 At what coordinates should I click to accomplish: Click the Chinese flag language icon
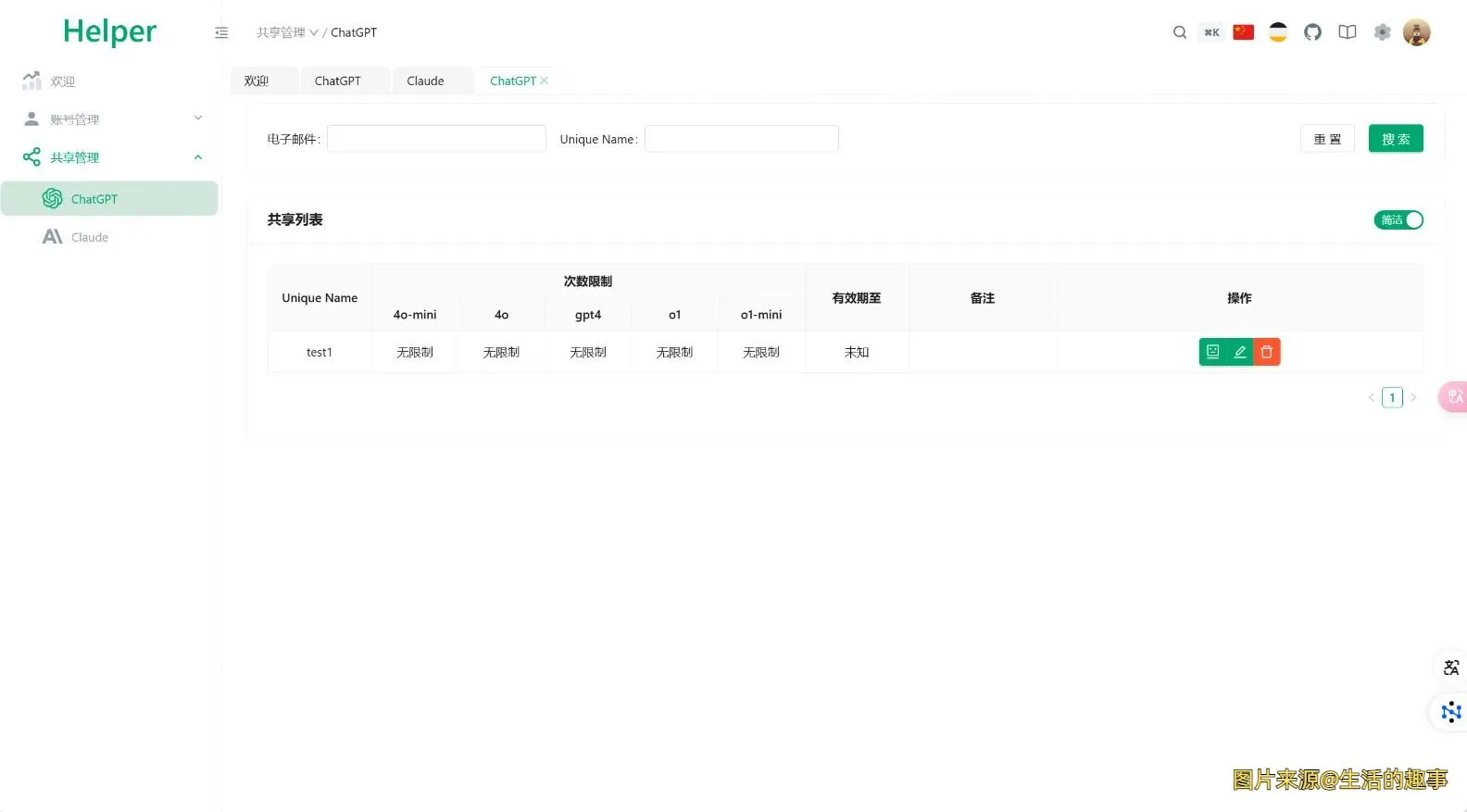[x=1243, y=32]
